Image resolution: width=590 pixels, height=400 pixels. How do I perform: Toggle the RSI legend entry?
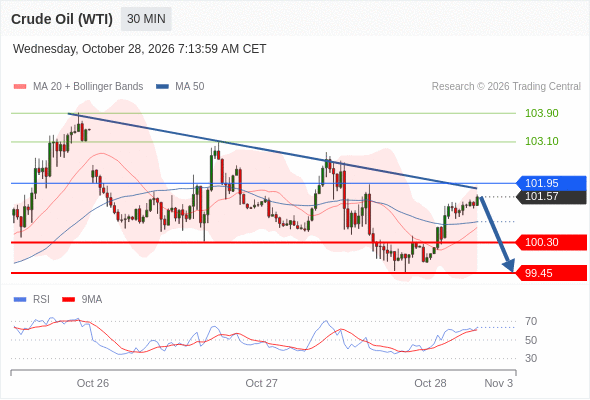(32, 300)
